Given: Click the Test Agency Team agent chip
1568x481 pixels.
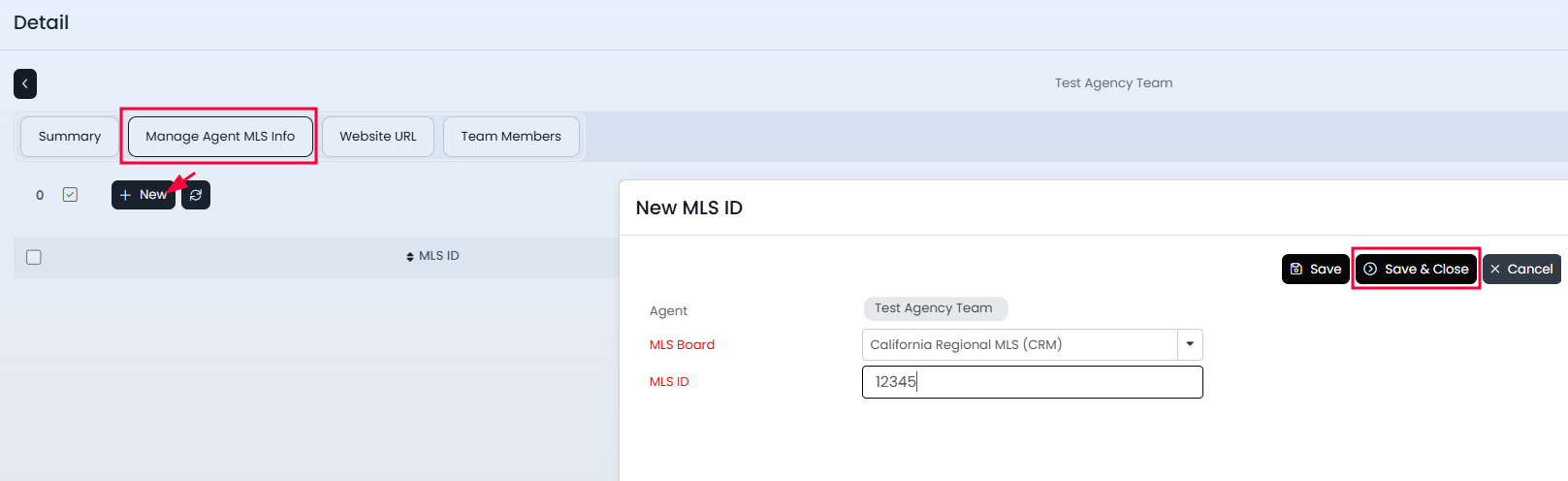Looking at the screenshot, I should (935, 308).
